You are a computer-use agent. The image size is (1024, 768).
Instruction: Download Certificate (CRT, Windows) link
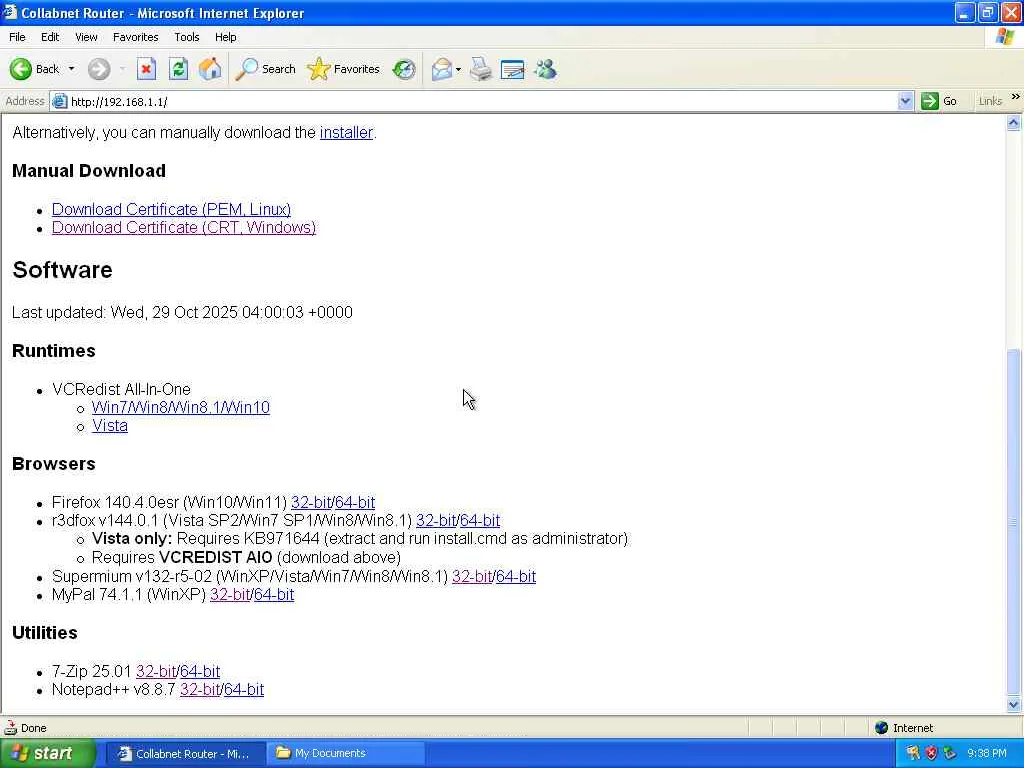(184, 227)
